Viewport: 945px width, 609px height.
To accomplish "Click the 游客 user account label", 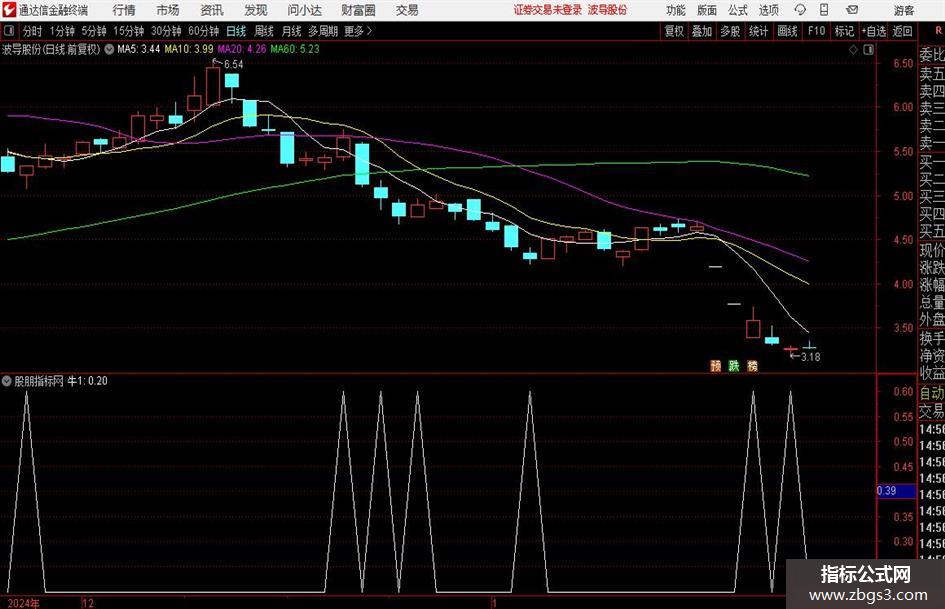I will [x=903, y=10].
